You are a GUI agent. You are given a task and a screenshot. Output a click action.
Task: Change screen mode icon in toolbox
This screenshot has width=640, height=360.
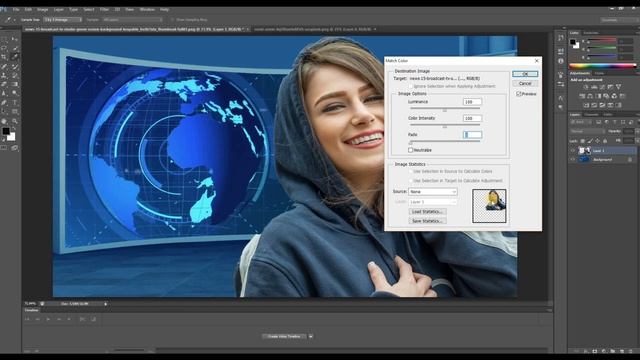tap(15, 147)
